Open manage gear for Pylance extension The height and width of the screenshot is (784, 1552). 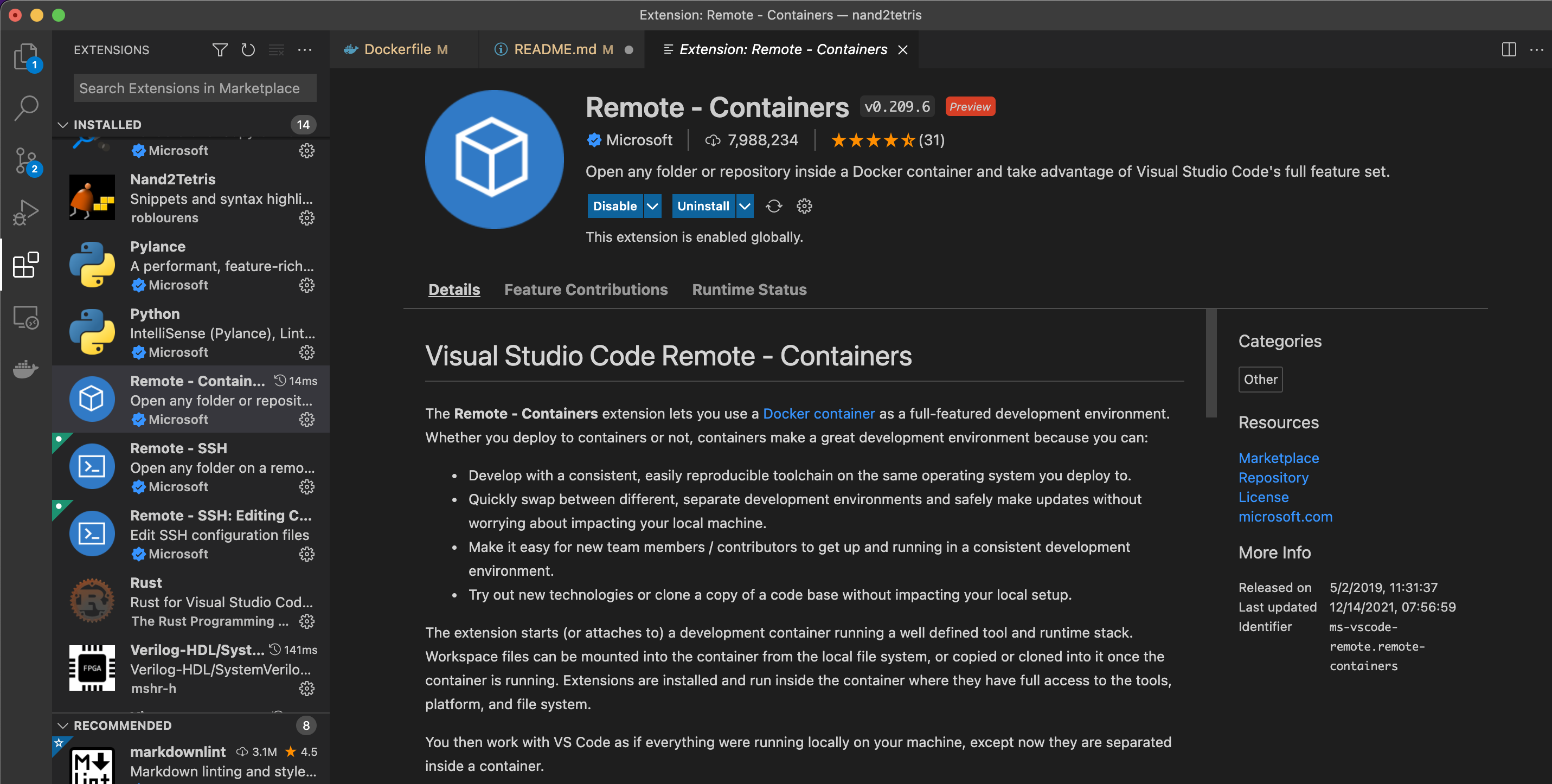(x=307, y=285)
